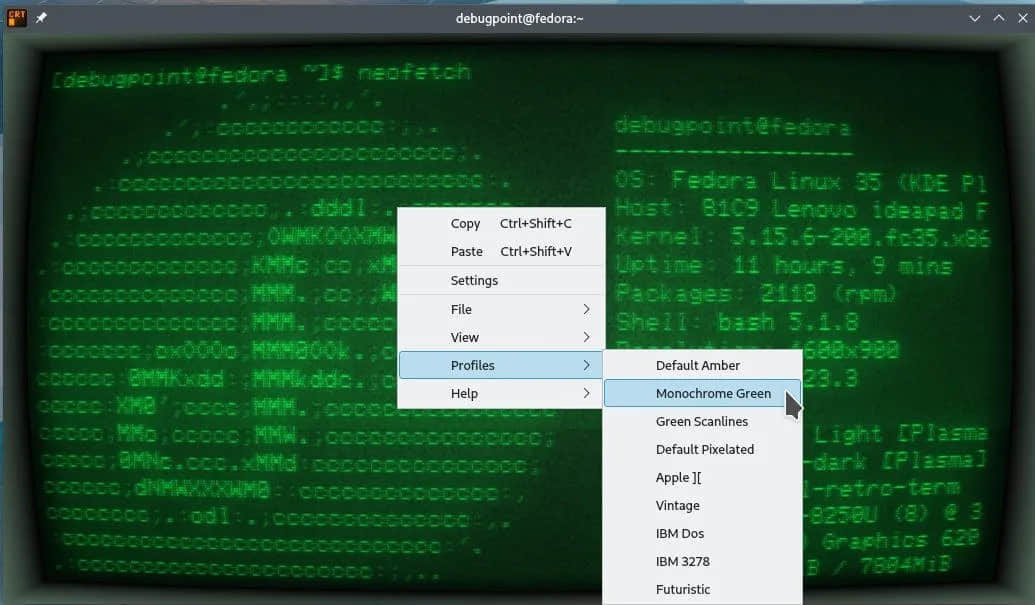The width and height of the screenshot is (1035, 605).
Task: Expand the View submenu arrow
Action: pos(586,338)
